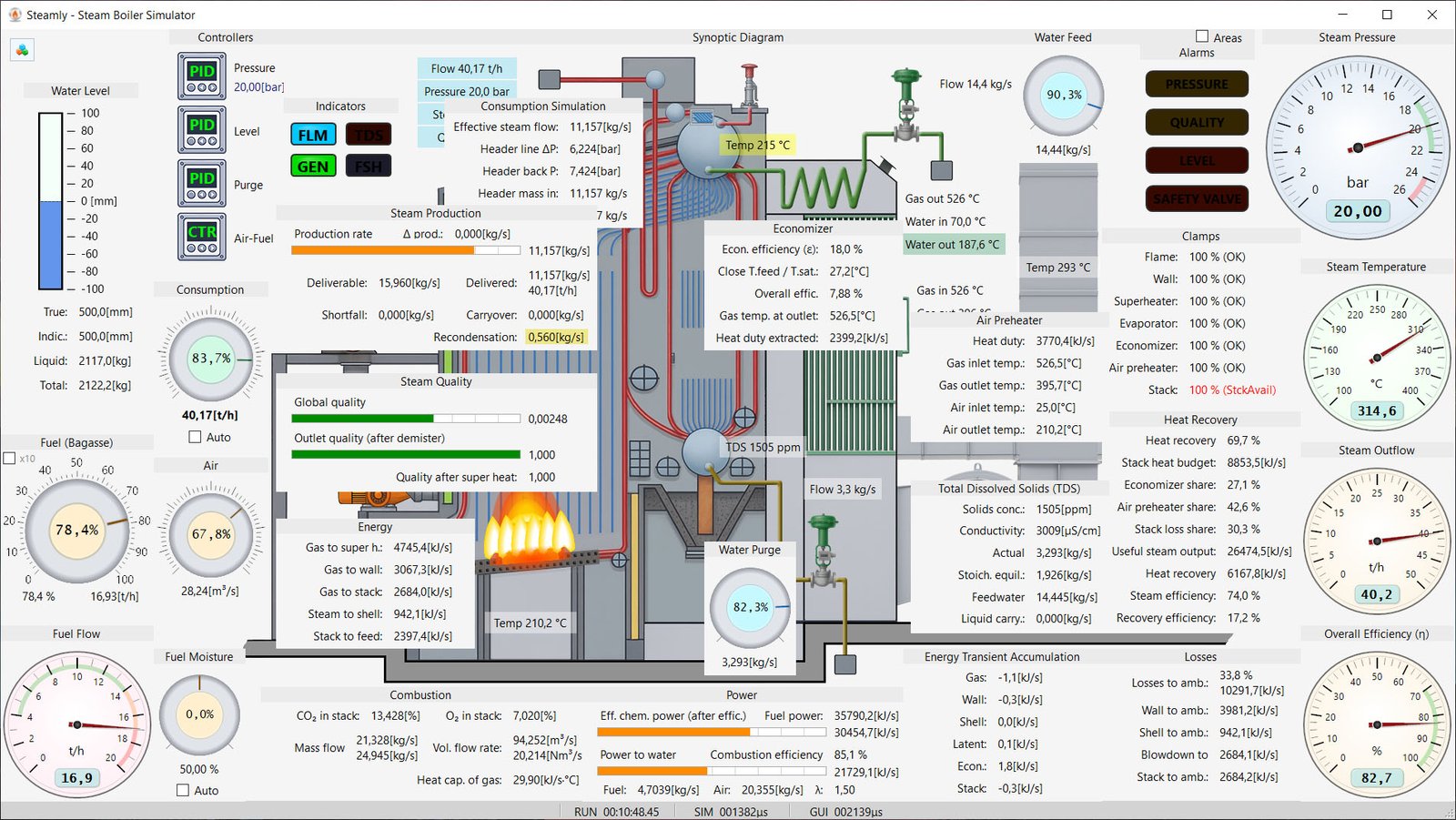Click the pressure setpoint 20,00[bar] value
Viewport: 1456px width, 820px height.
258,87
